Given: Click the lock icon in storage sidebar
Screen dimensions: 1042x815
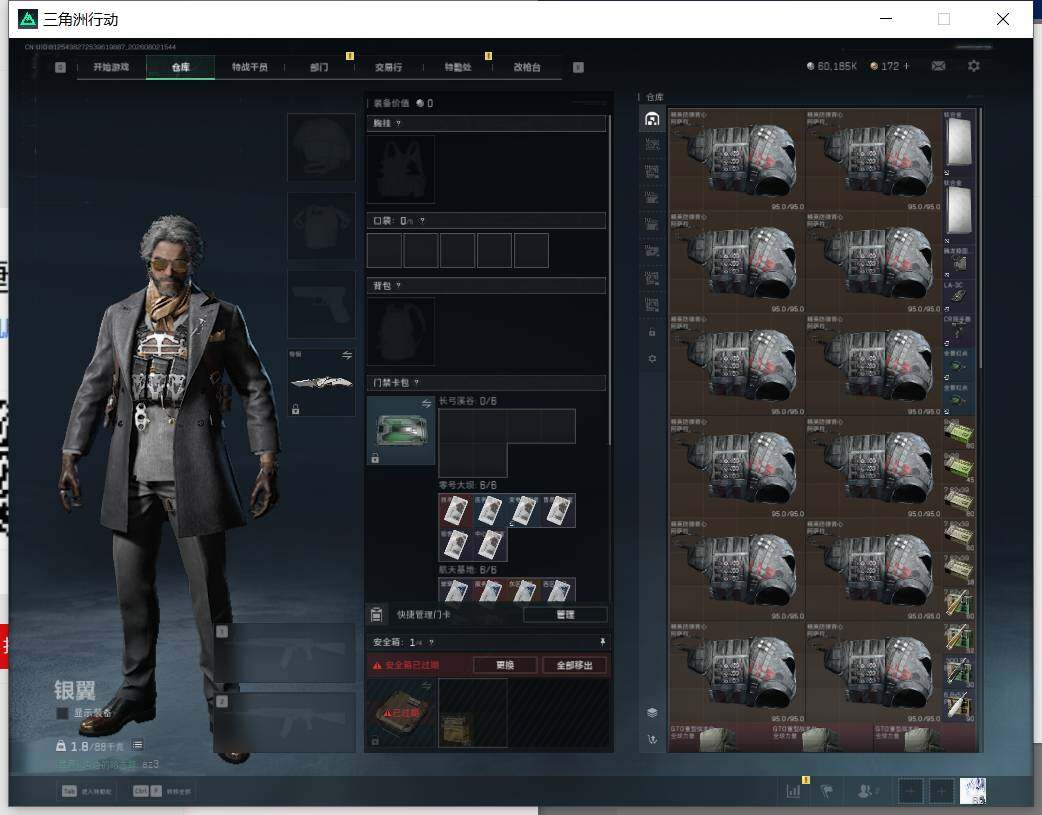Looking at the screenshot, I should click(x=652, y=332).
